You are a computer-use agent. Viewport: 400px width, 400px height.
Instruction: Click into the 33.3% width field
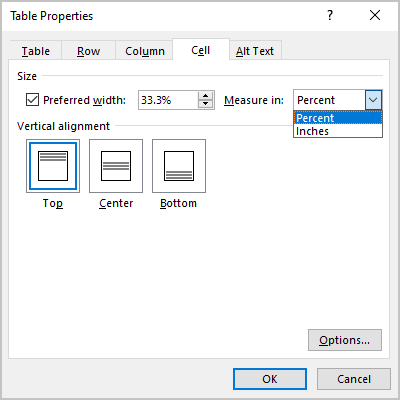pos(168,100)
